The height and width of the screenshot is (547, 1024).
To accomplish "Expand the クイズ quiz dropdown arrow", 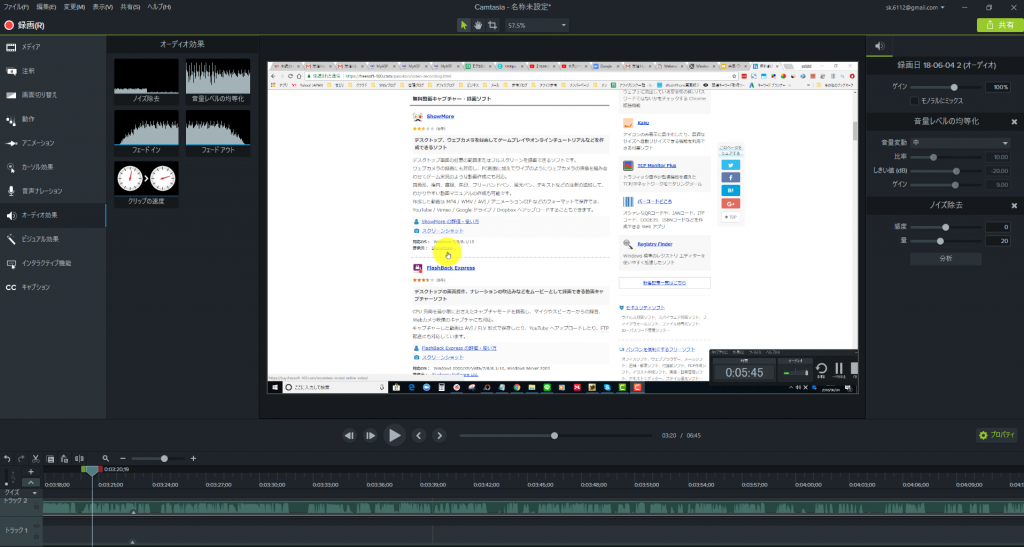I will pyautogui.click(x=35, y=493).
